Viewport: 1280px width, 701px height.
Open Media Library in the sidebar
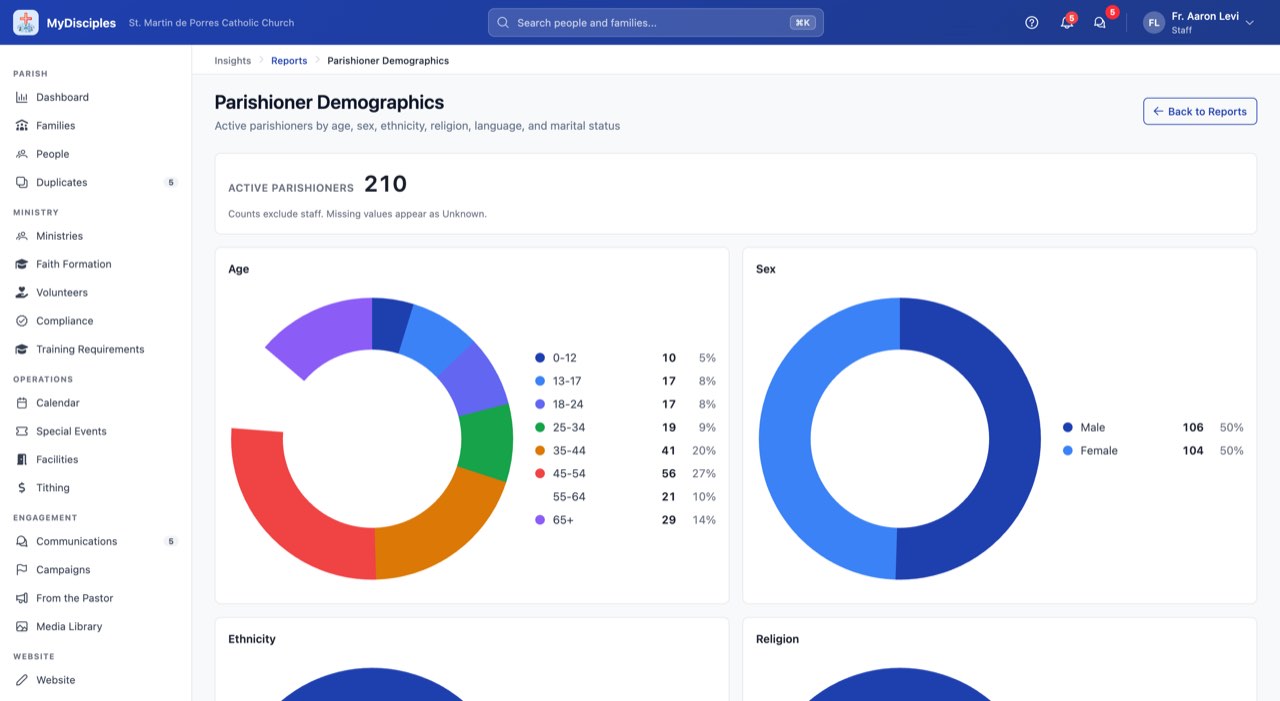click(96, 626)
